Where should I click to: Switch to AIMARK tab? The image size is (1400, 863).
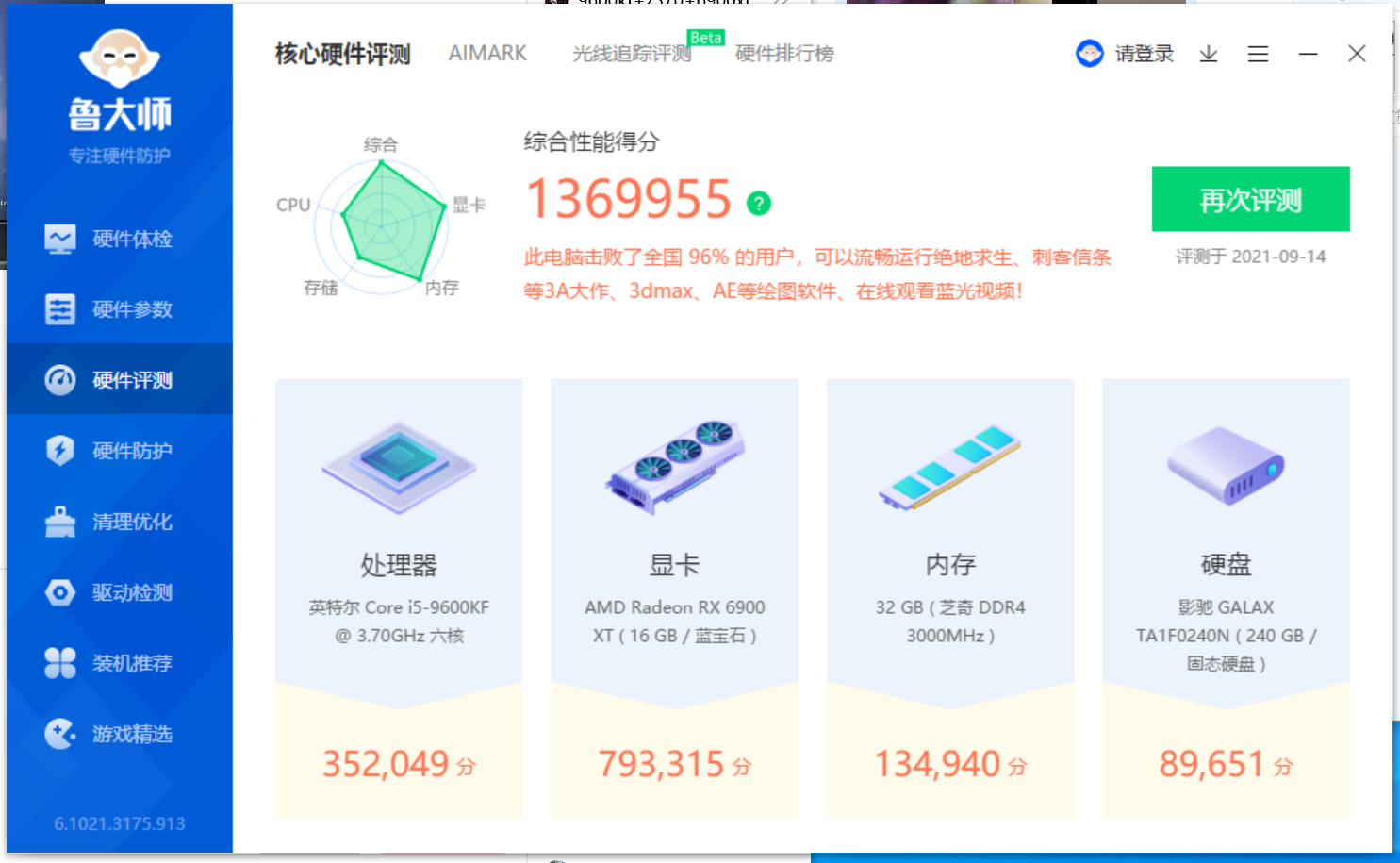(487, 54)
